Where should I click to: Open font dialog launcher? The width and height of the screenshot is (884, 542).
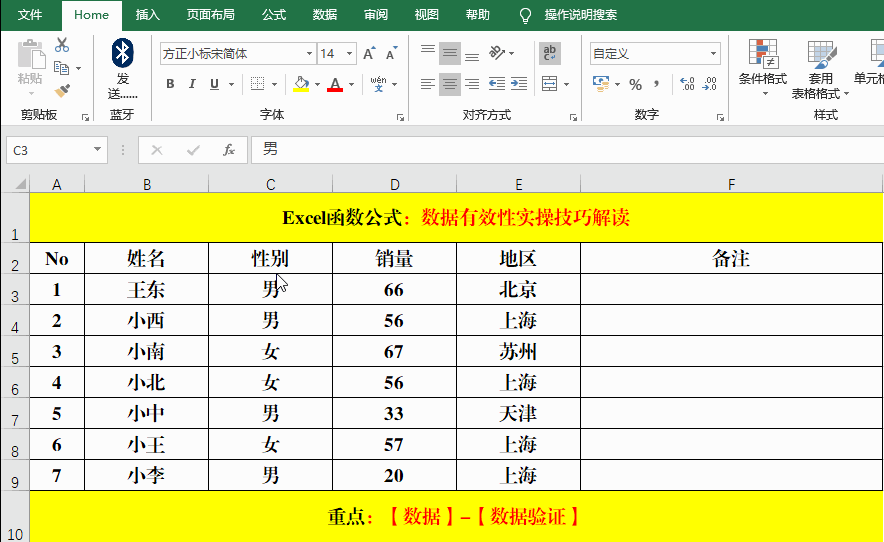[x=400, y=117]
